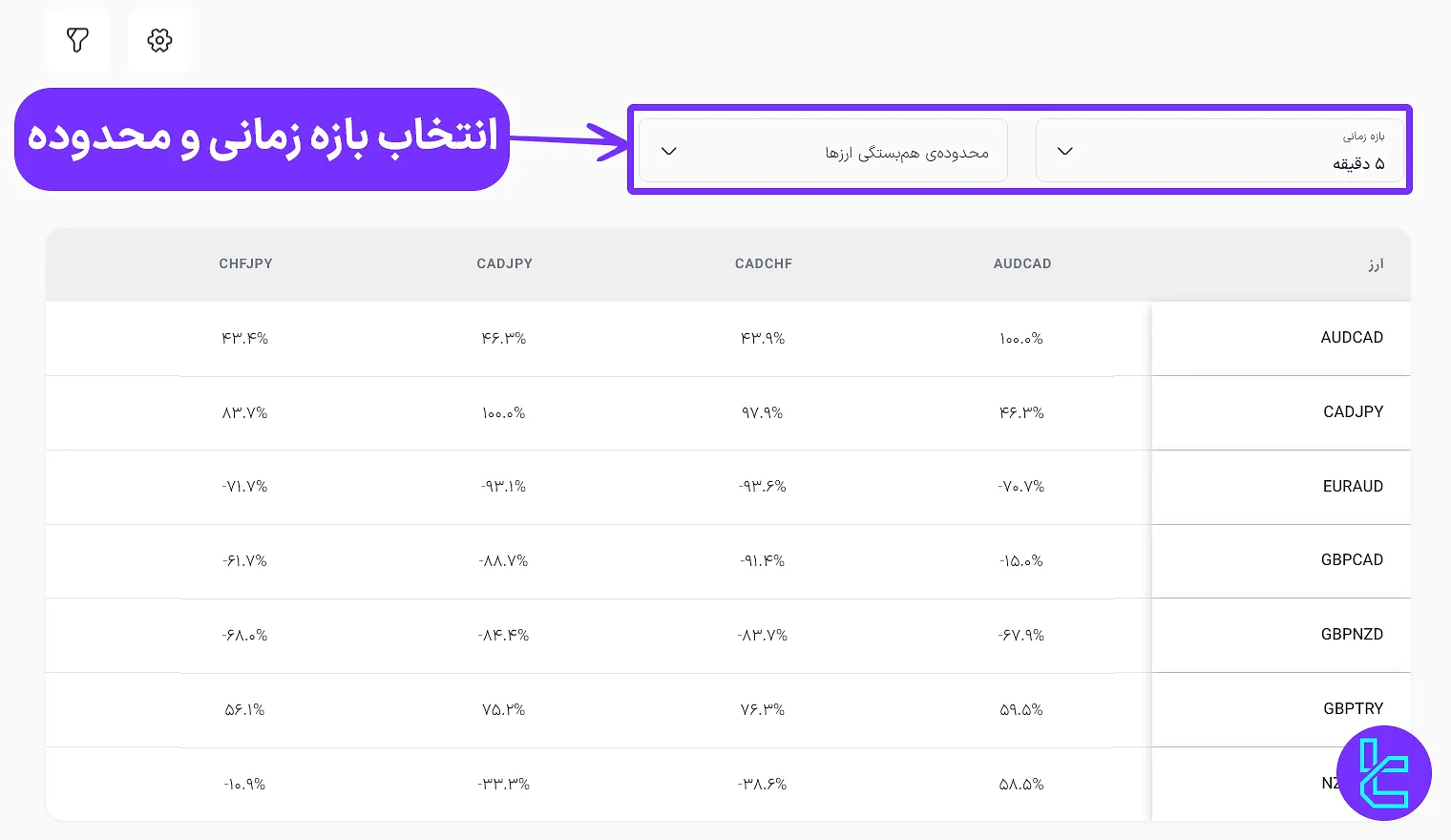Select the CADJPY column header
The height and width of the screenshot is (840, 1451).
click(505, 263)
